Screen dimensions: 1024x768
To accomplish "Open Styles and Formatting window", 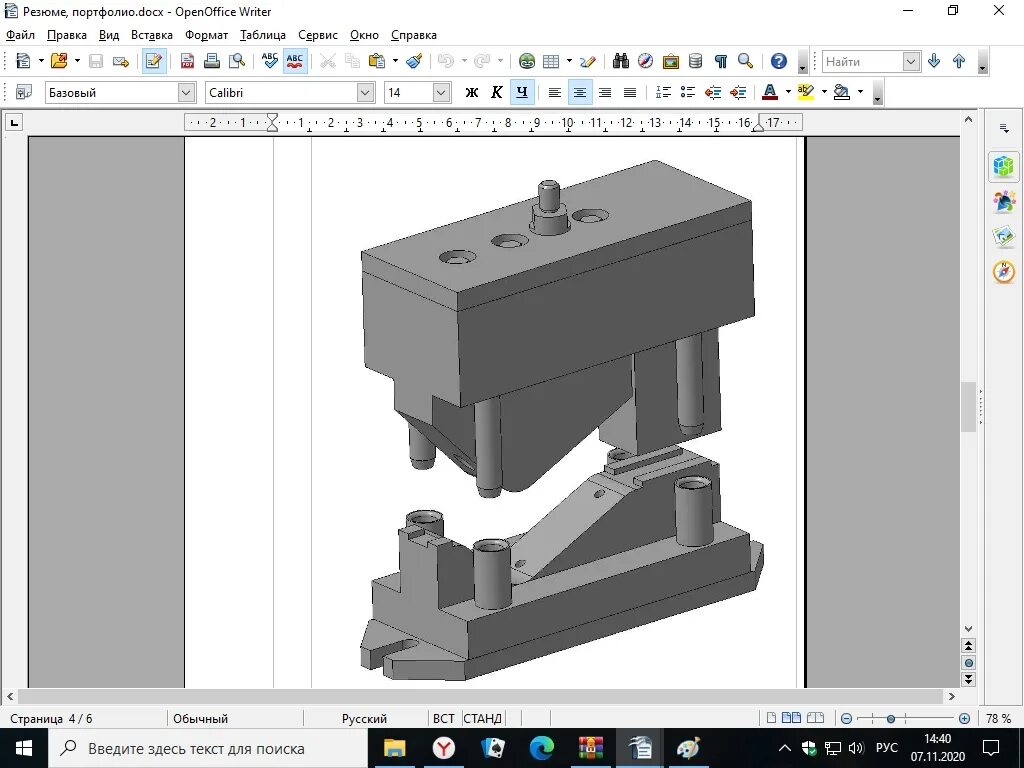I will 24,93.
